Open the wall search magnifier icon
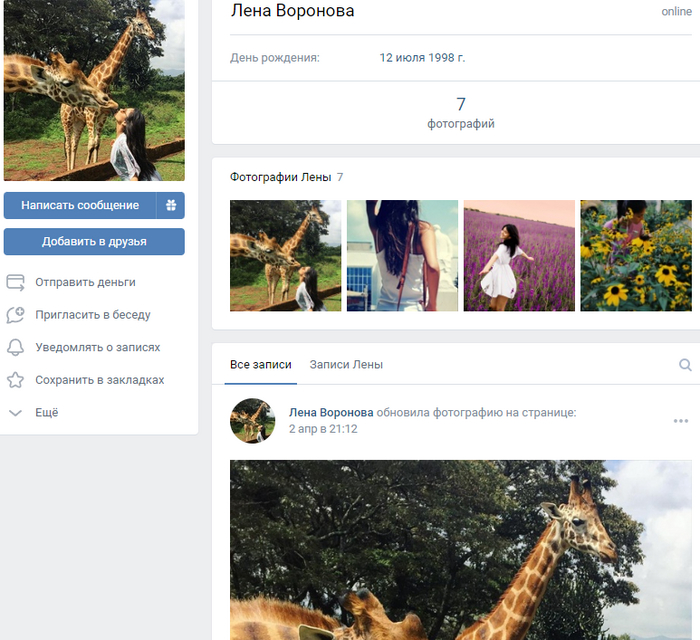 685,365
